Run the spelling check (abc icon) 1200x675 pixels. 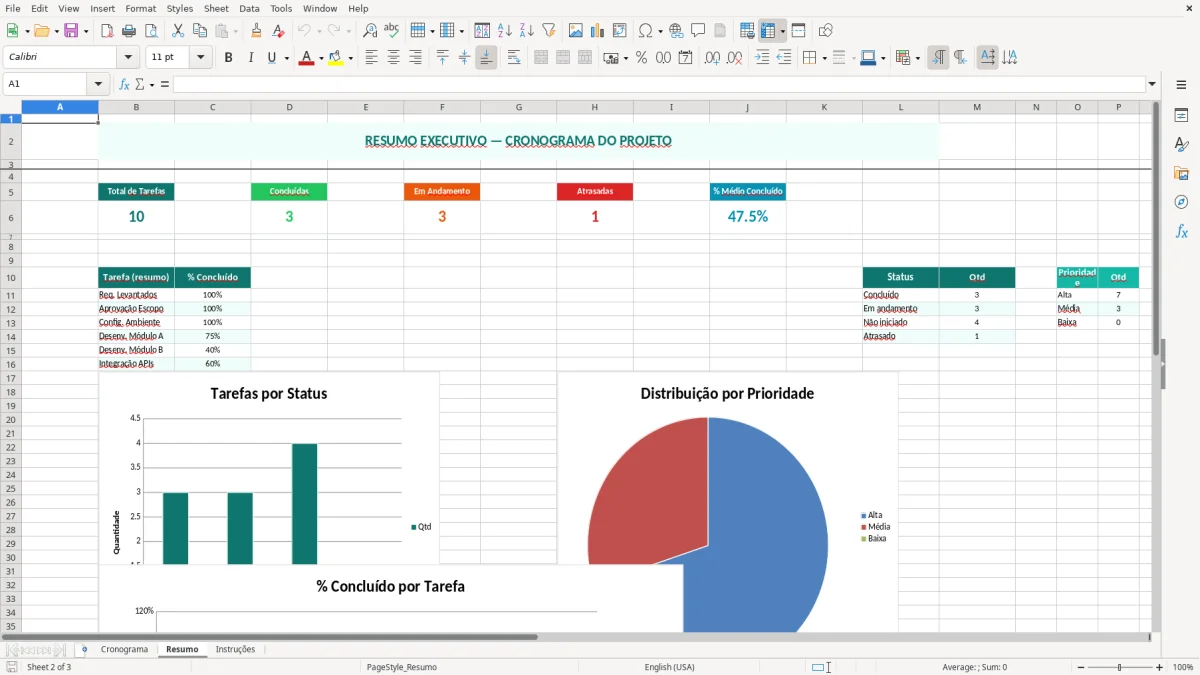coord(392,31)
